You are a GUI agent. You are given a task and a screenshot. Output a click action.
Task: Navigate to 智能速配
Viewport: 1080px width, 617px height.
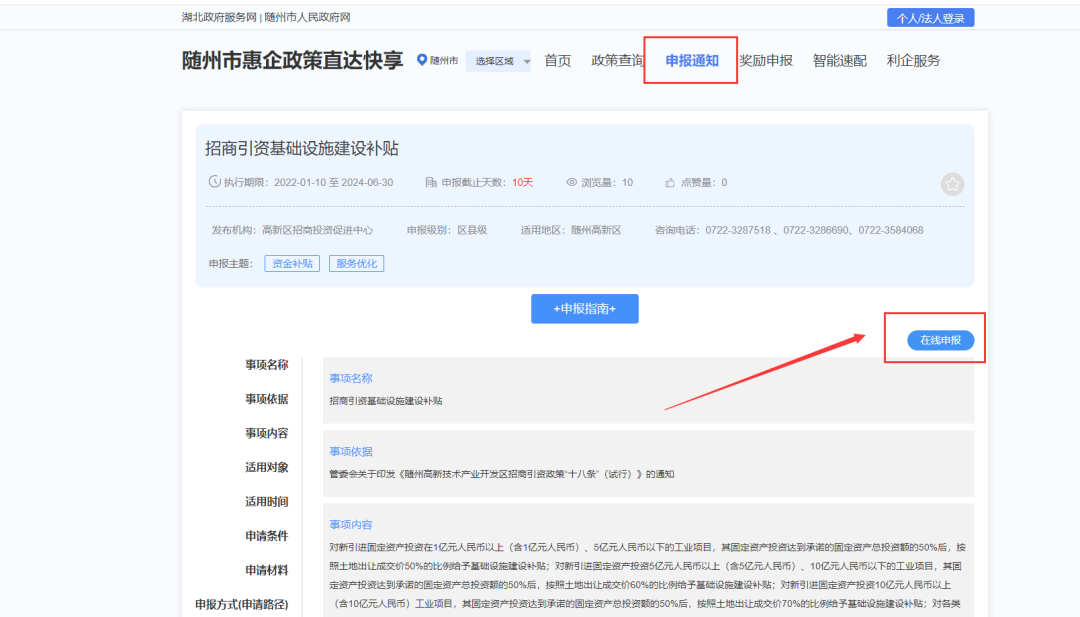click(839, 60)
